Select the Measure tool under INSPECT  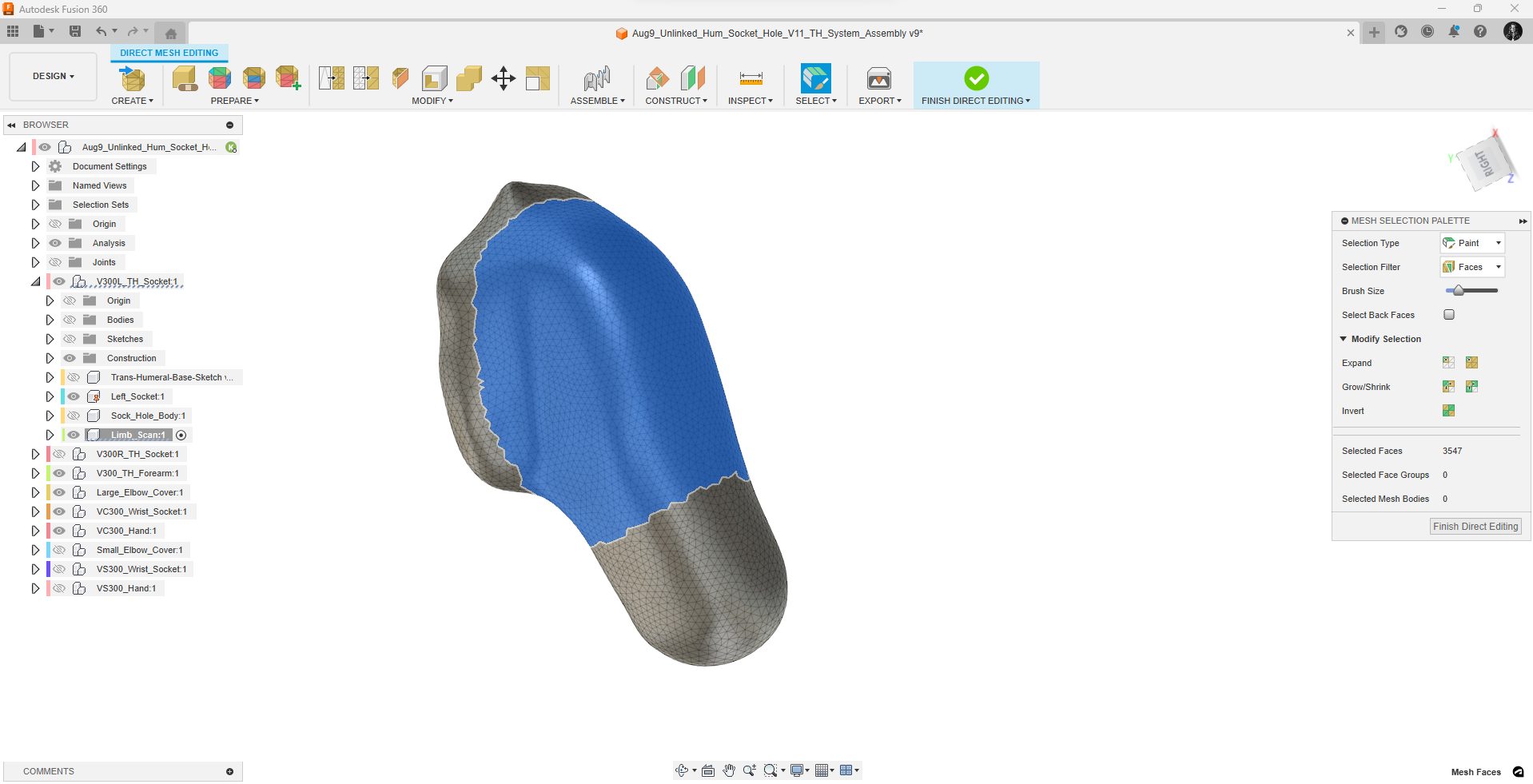749,78
